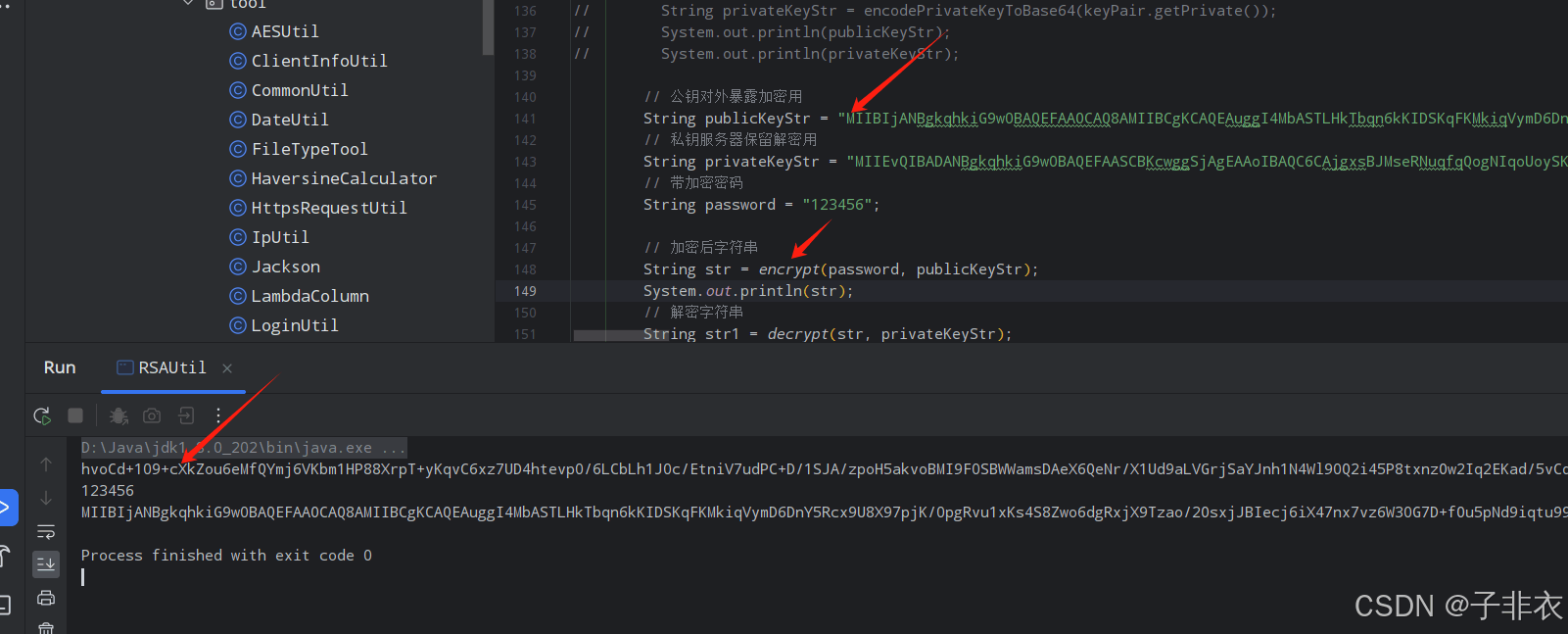Click the "123456" string literal in code

click(837, 205)
